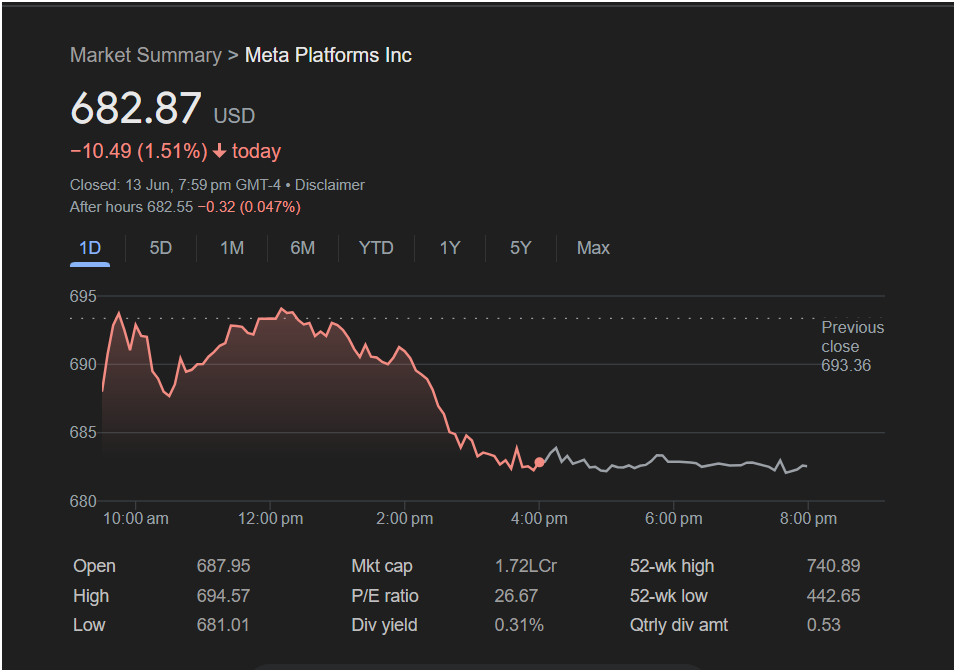This screenshot has height=672, width=956.
Task: Click the P/E ratio value 26.67
Action: click(516, 596)
